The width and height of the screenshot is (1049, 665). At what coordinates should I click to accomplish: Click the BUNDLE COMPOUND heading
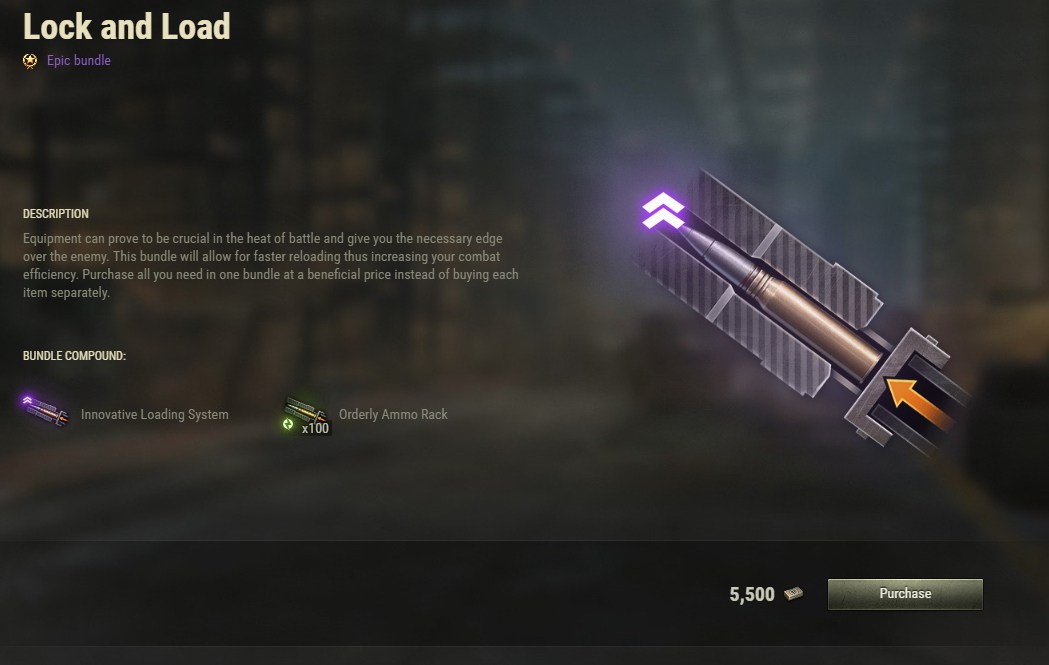pos(74,355)
